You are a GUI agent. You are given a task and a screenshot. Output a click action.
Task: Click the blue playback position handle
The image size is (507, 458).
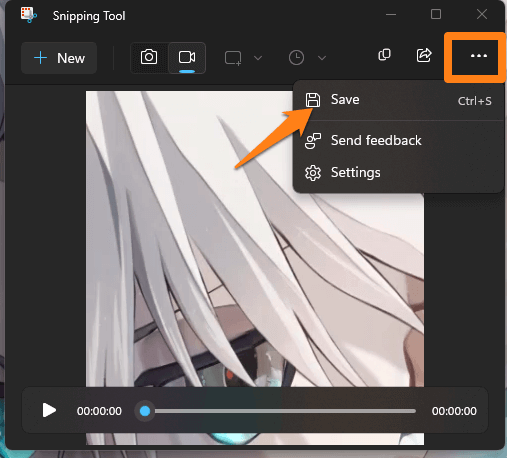[145, 411]
